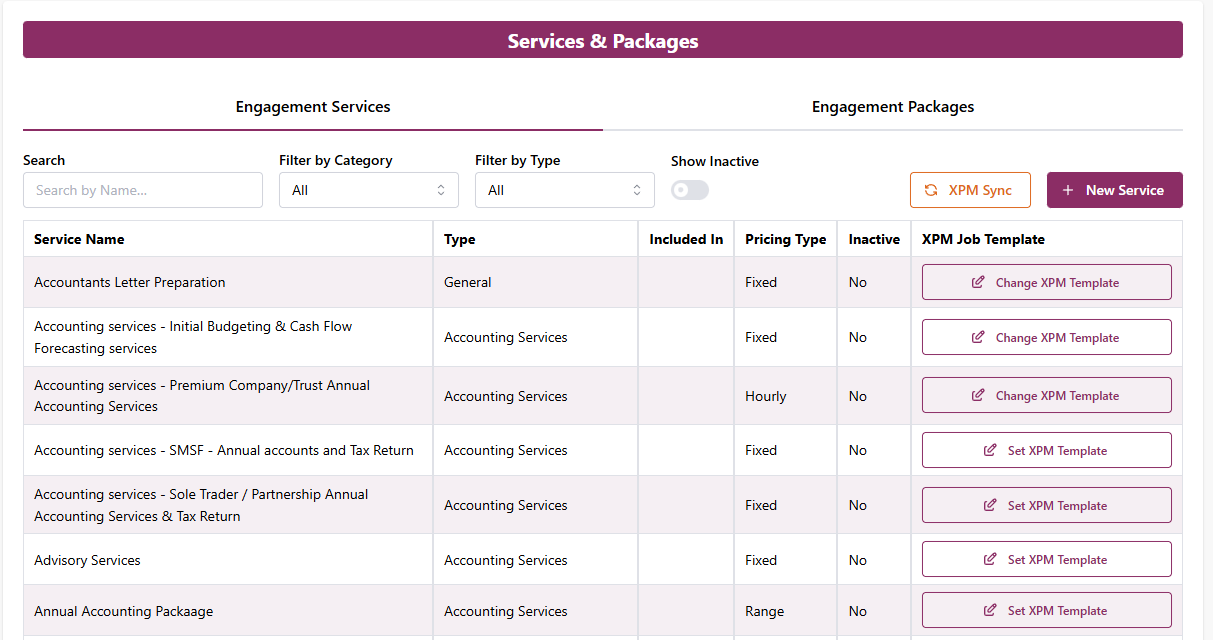This screenshot has height=640, width=1213.
Task: Click the Search by Name input field
Action: 143,190
